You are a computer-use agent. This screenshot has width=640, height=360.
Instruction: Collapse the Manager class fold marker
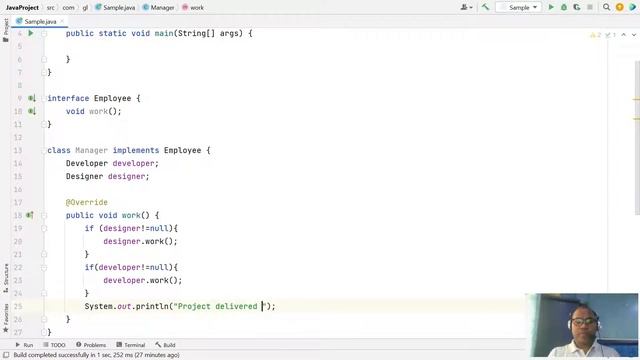43,151
